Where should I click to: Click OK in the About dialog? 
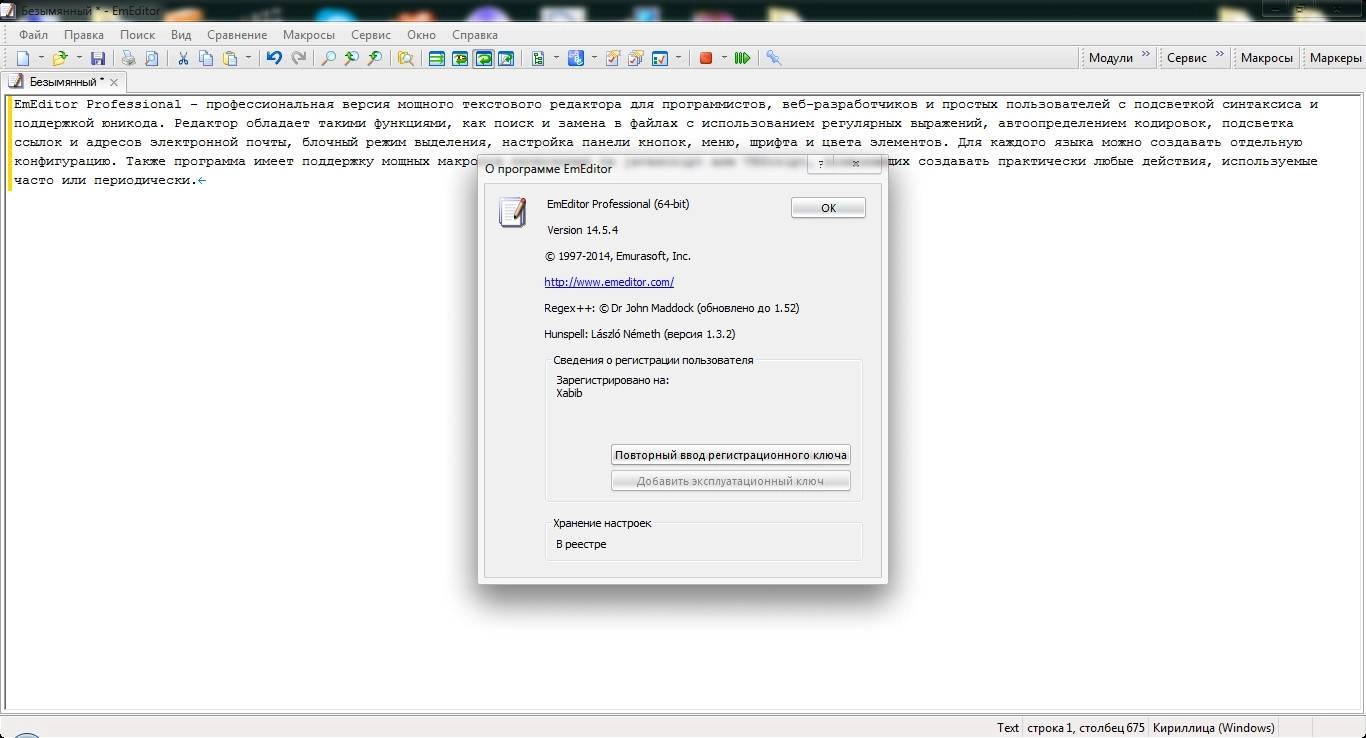[828, 208]
